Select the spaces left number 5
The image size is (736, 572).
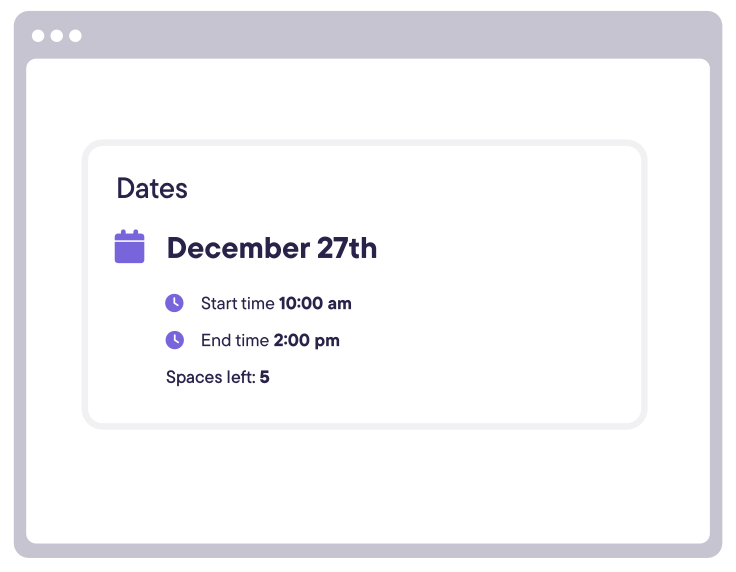tap(265, 377)
